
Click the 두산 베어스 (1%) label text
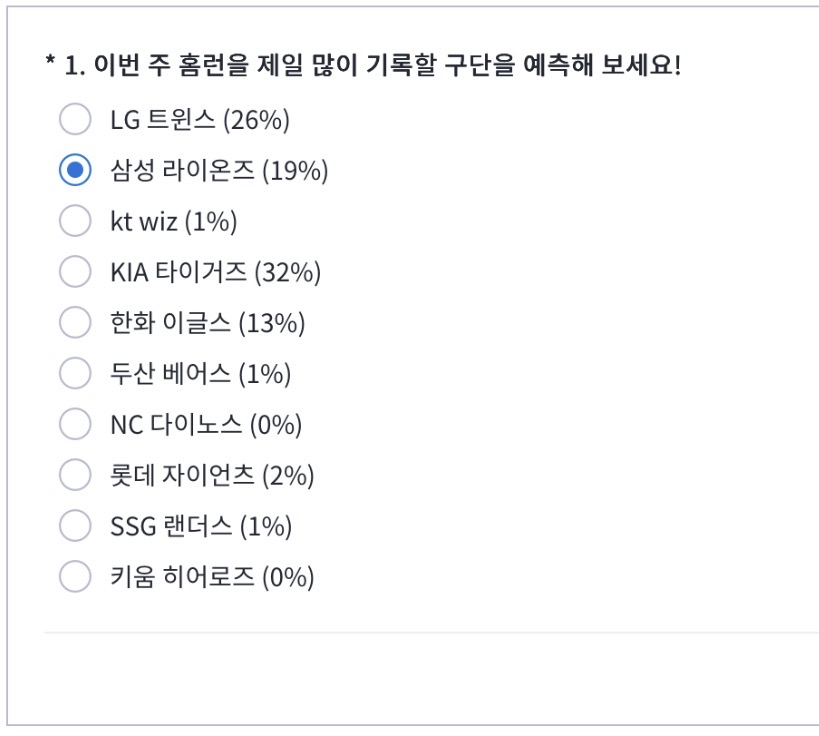click(201, 374)
